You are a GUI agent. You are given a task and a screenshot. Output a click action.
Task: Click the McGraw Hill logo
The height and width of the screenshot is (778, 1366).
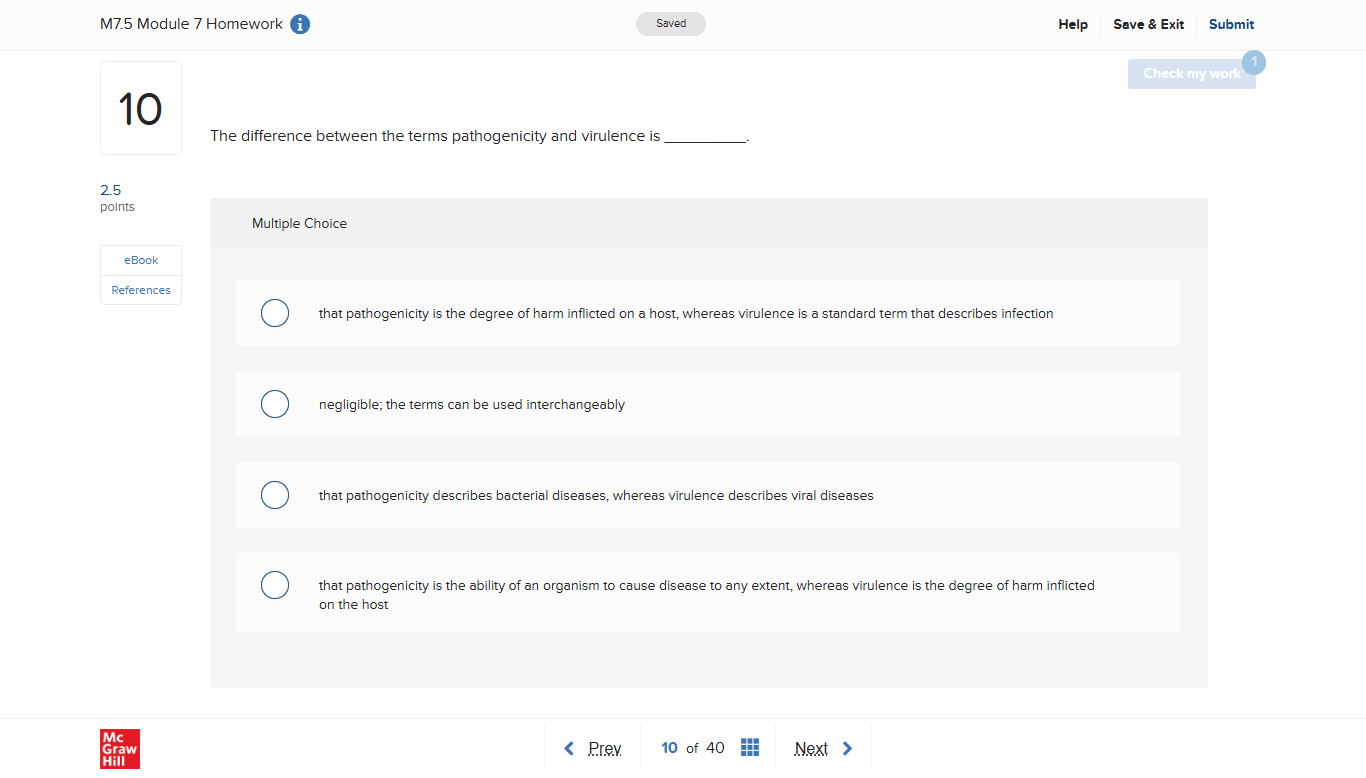click(120, 748)
